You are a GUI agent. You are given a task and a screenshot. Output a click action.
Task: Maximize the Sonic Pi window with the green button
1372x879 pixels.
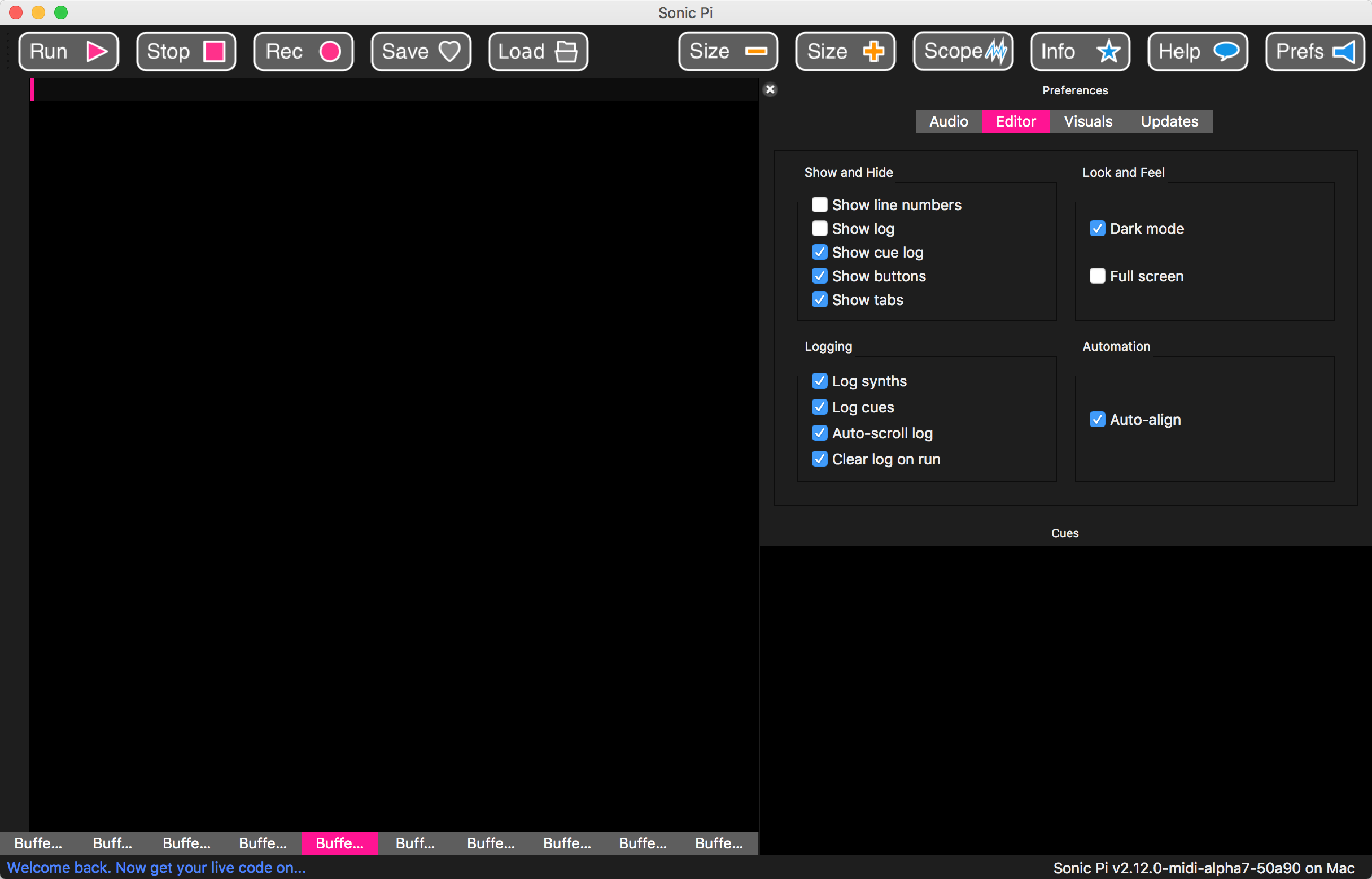point(61,12)
